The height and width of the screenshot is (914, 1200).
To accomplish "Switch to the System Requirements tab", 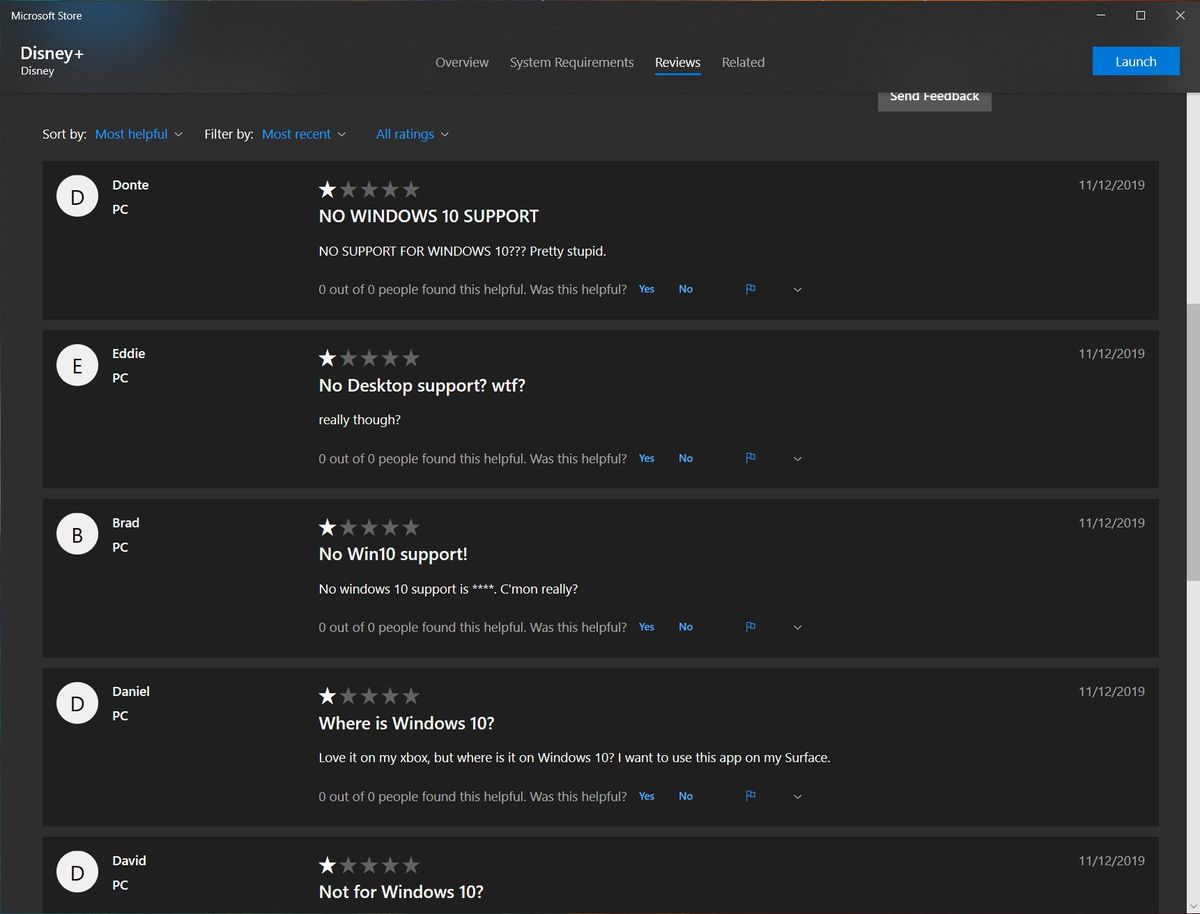I will (572, 62).
